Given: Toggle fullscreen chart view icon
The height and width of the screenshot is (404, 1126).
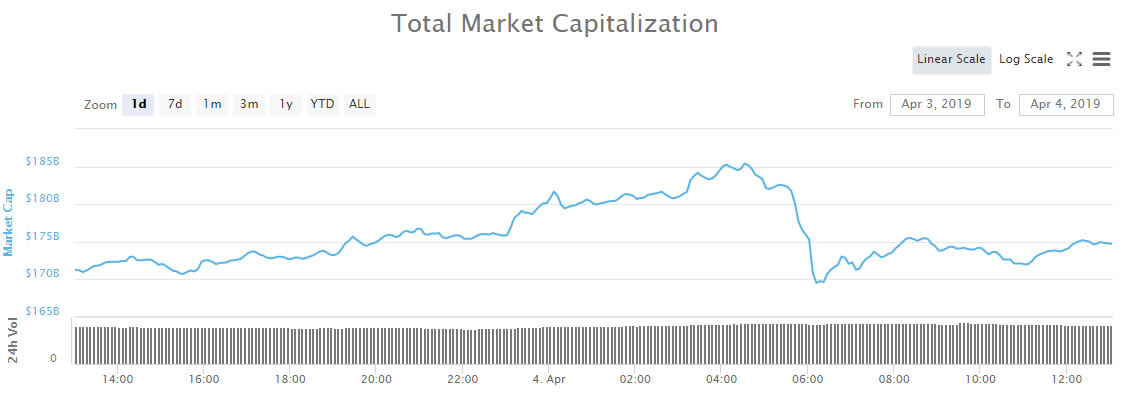Looking at the screenshot, I should (x=1075, y=60).
